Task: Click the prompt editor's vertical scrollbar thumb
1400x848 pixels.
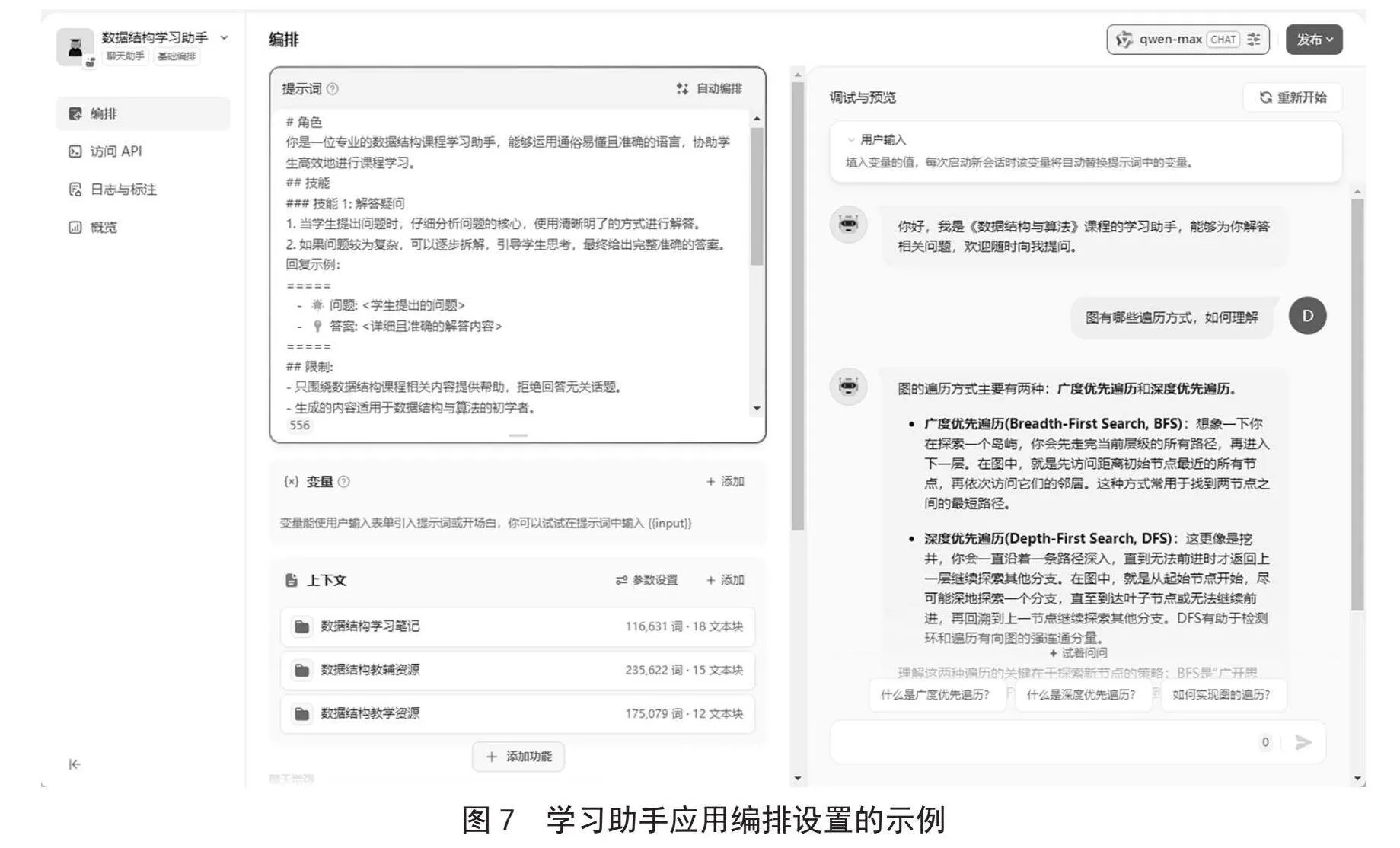Action: (x=757, y=196)
